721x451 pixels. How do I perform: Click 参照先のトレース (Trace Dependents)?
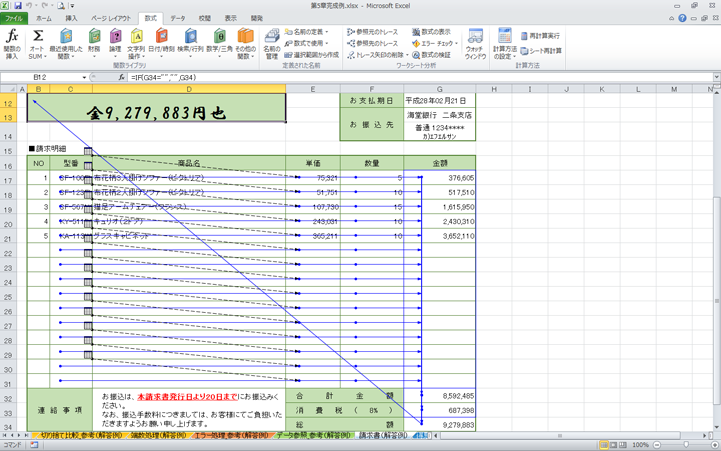tap(372, 43)
